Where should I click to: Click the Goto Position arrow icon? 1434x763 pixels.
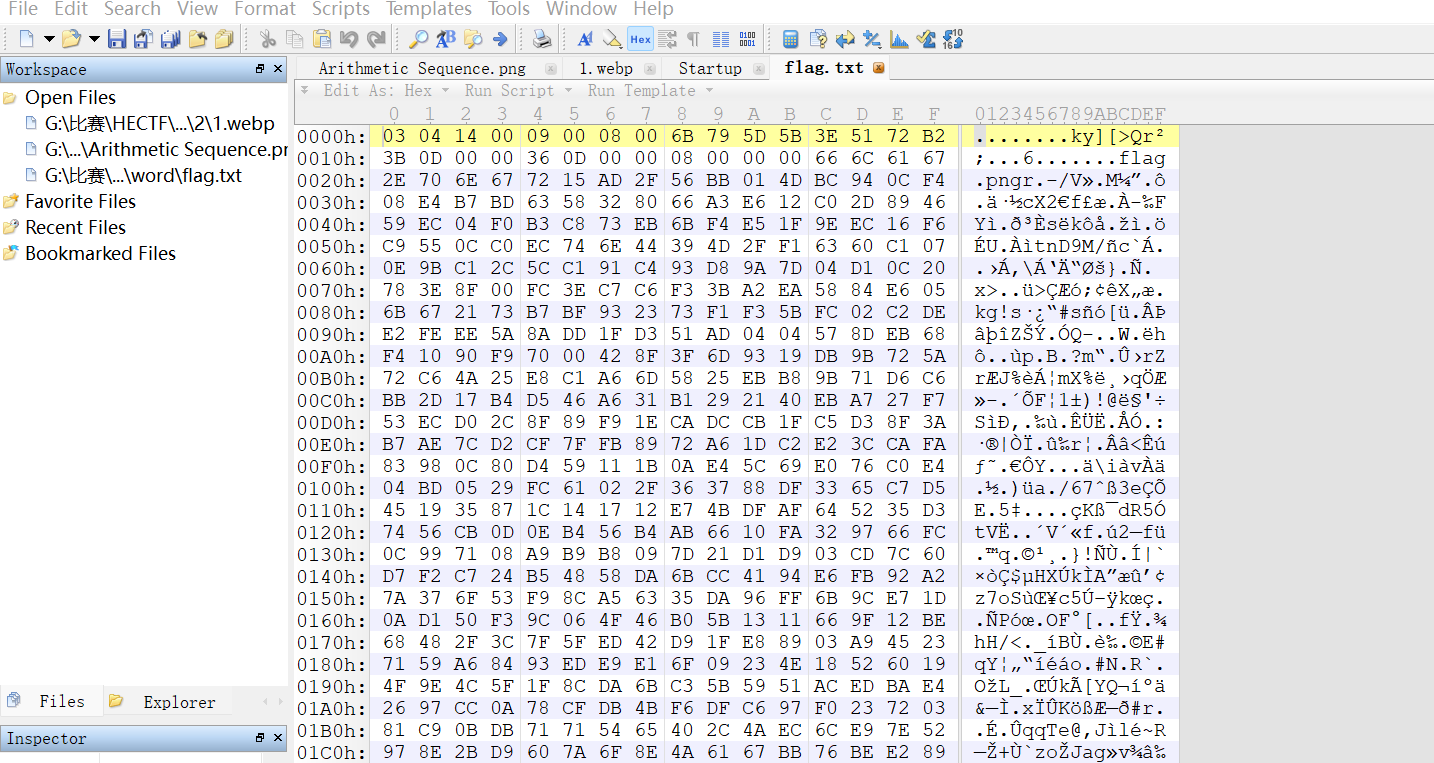(x=500, y=38)
